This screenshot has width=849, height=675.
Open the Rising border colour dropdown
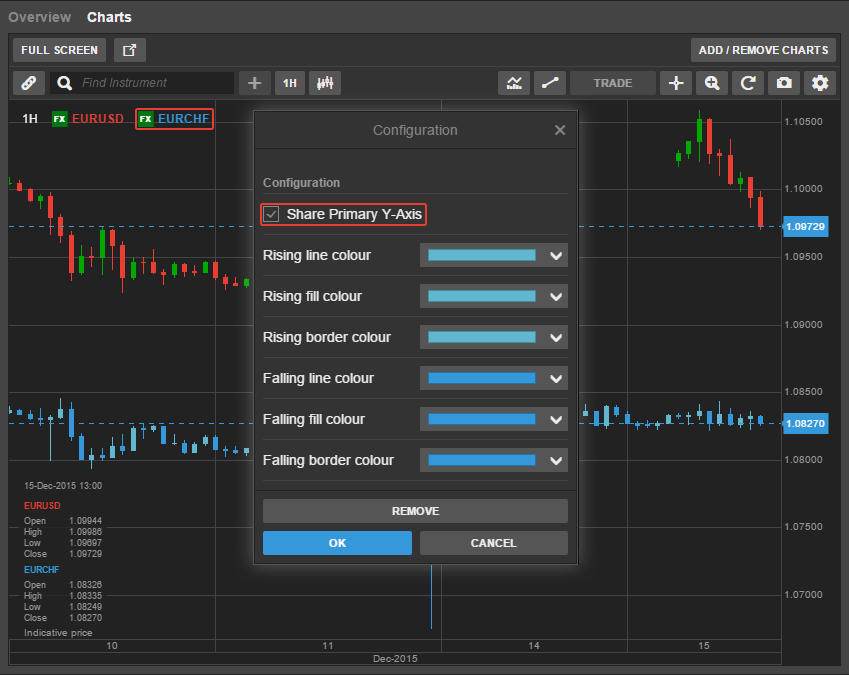click(557, 338)
